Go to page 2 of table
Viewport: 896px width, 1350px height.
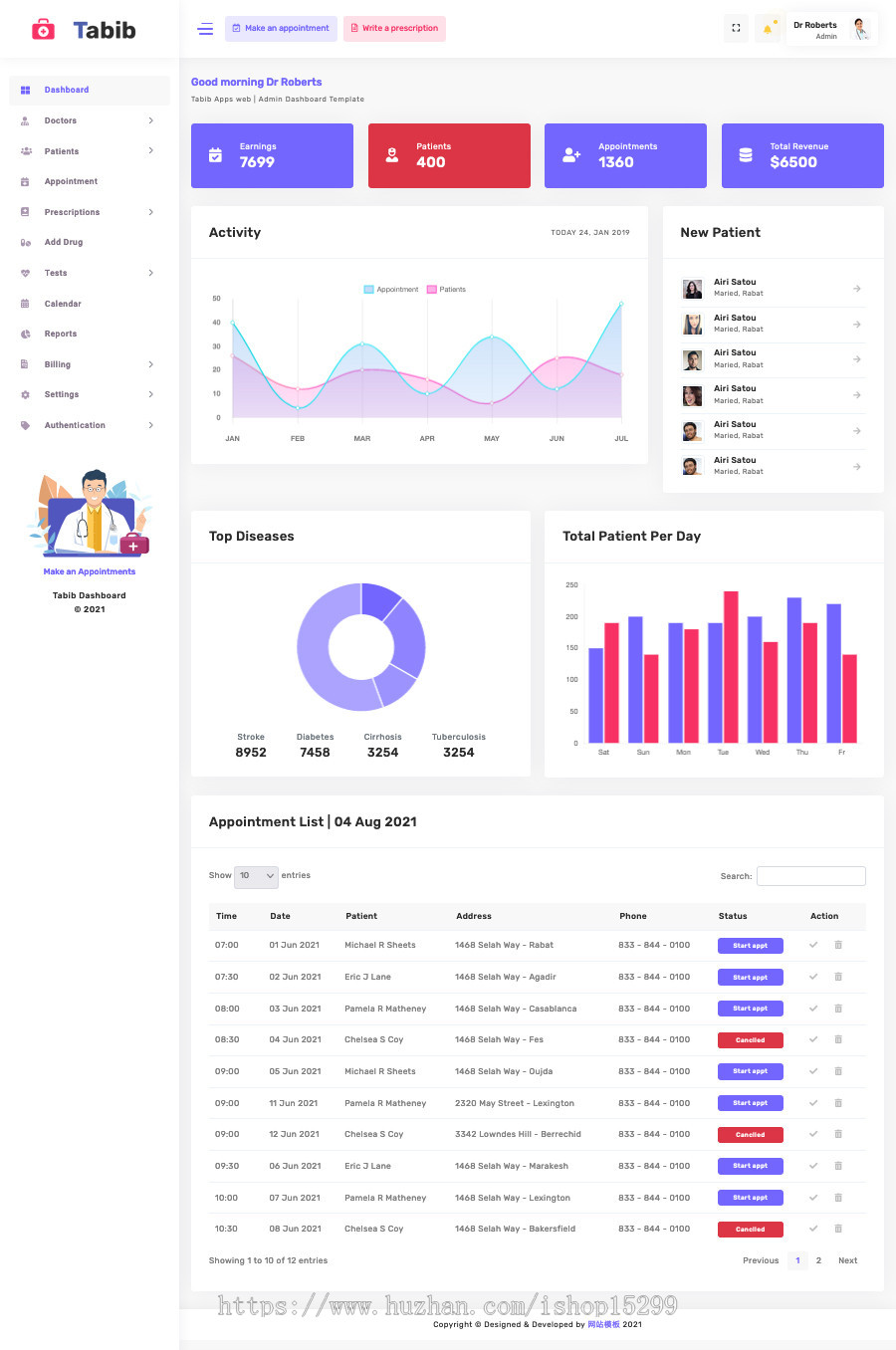click(x=818, y=1260)
